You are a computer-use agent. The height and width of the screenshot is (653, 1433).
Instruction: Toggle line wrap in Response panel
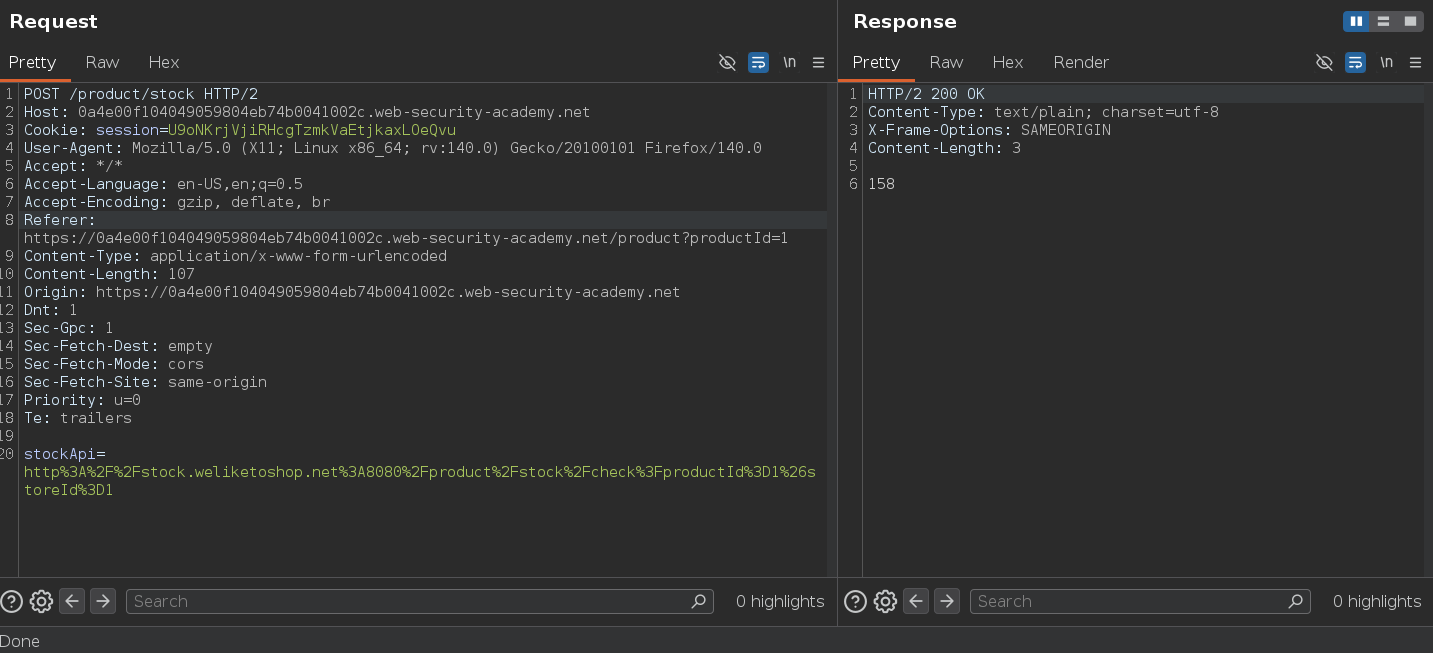[1355, 62]
